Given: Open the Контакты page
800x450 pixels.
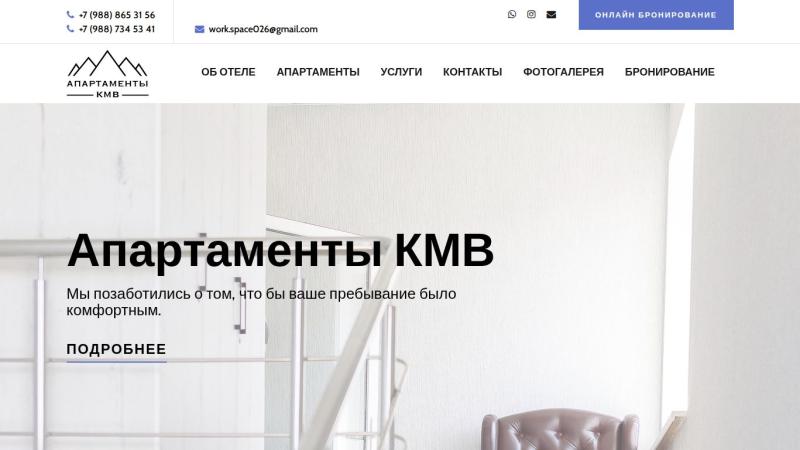Looking at the screenshot, I should 472,72.
